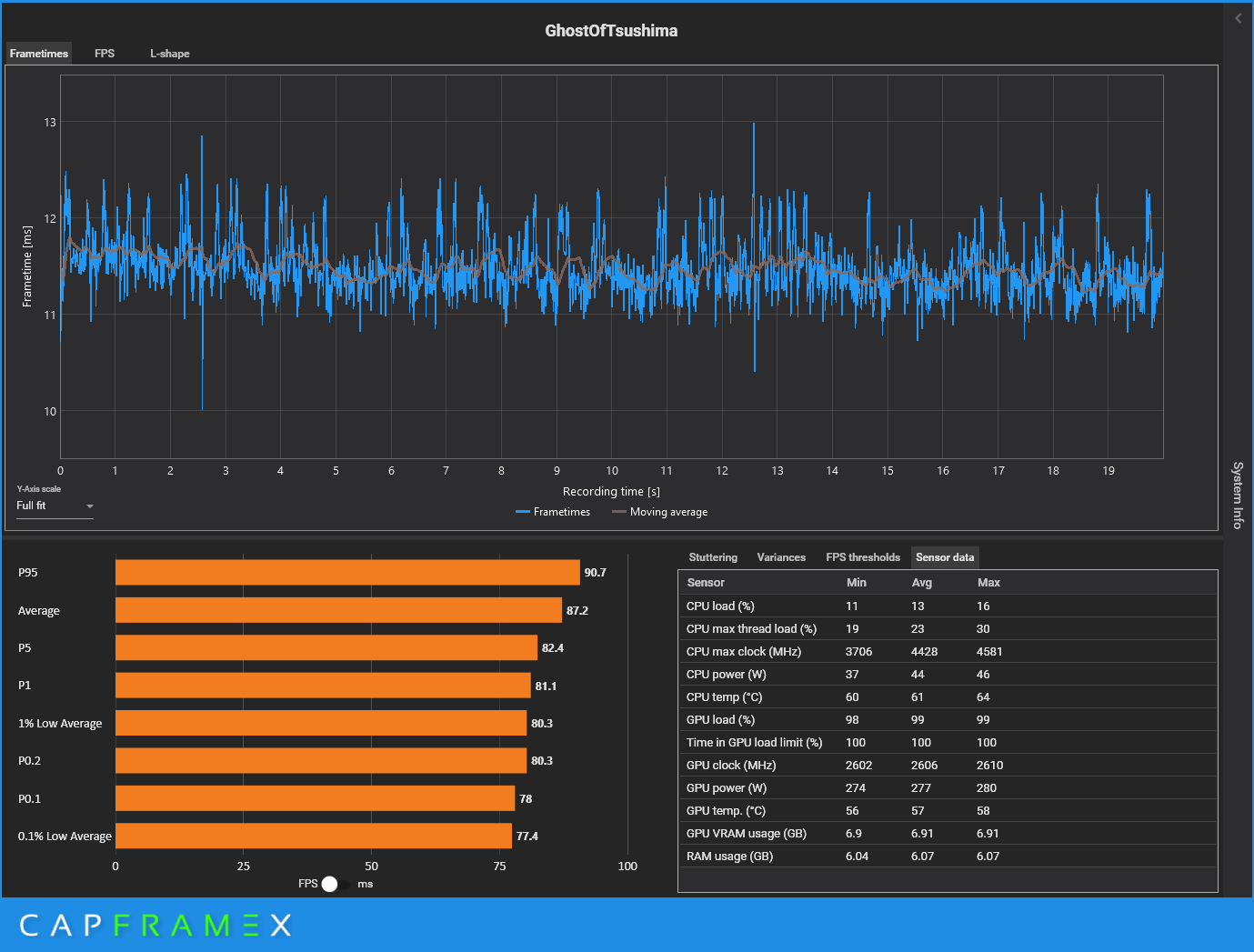Click the CAPFRAMEX logo in footer
The height and width of the screenshot is (952, 1254).
tap(155, 926)
